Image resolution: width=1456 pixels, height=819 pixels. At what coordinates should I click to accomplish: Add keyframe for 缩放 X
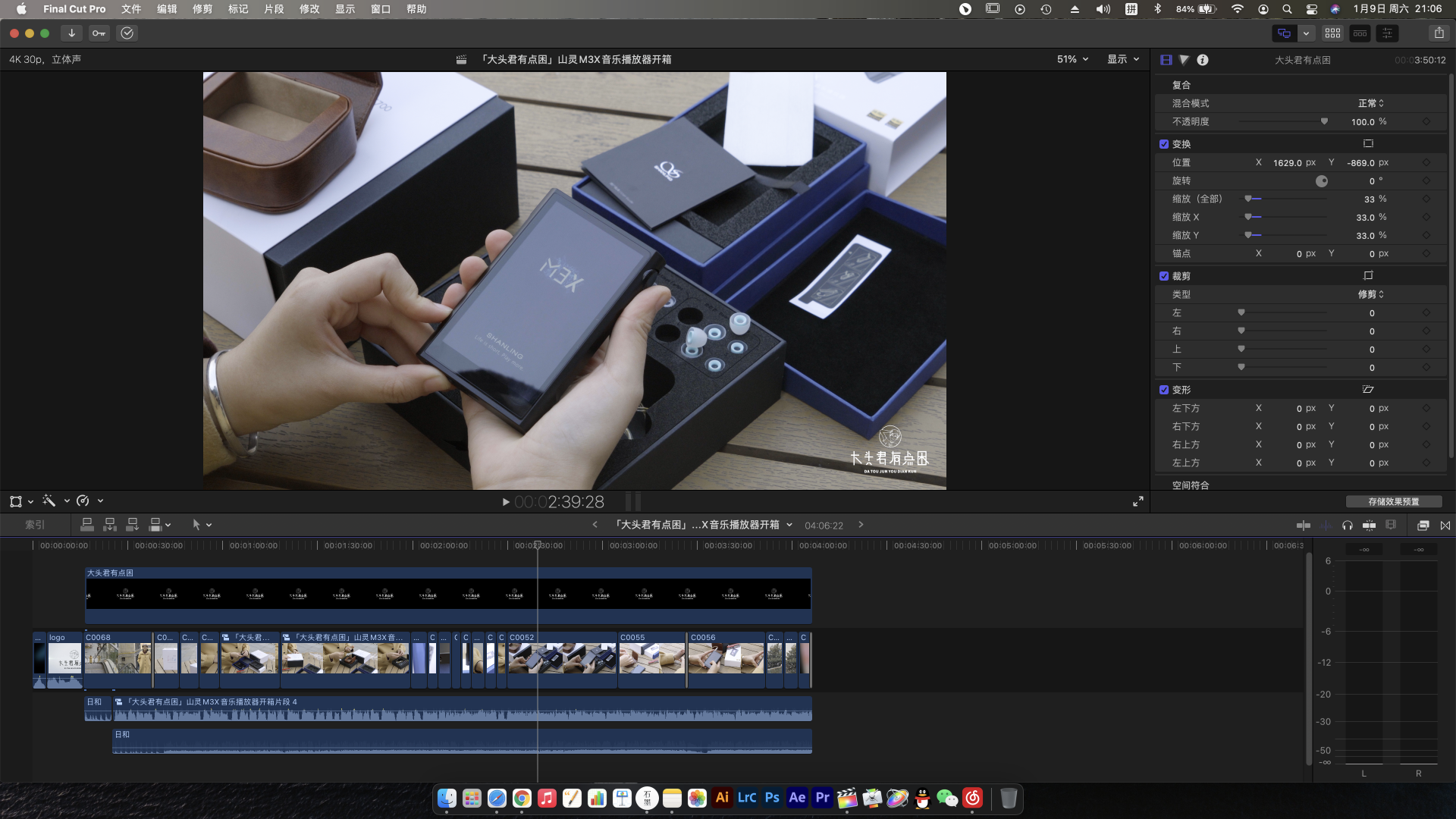1426,217
